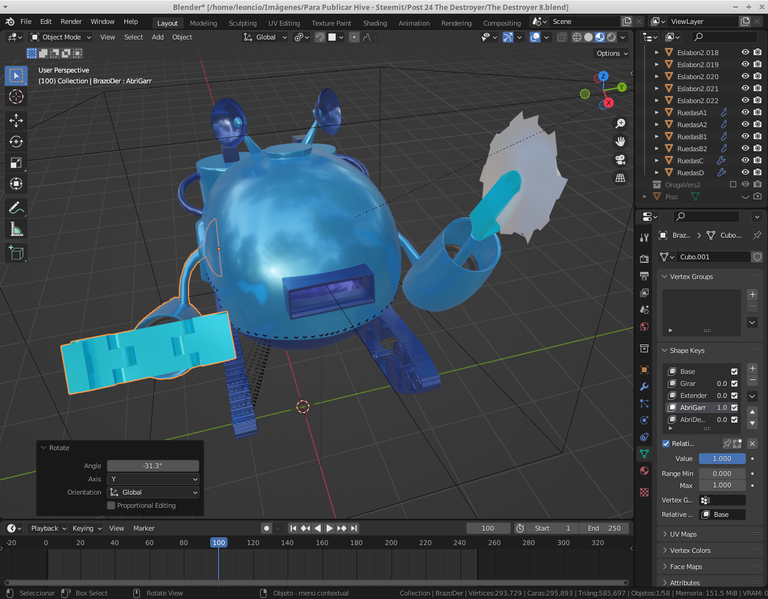Open the Render menu
Image resolution: width=768 pixels, height=599 pixels.
[71, 22]
